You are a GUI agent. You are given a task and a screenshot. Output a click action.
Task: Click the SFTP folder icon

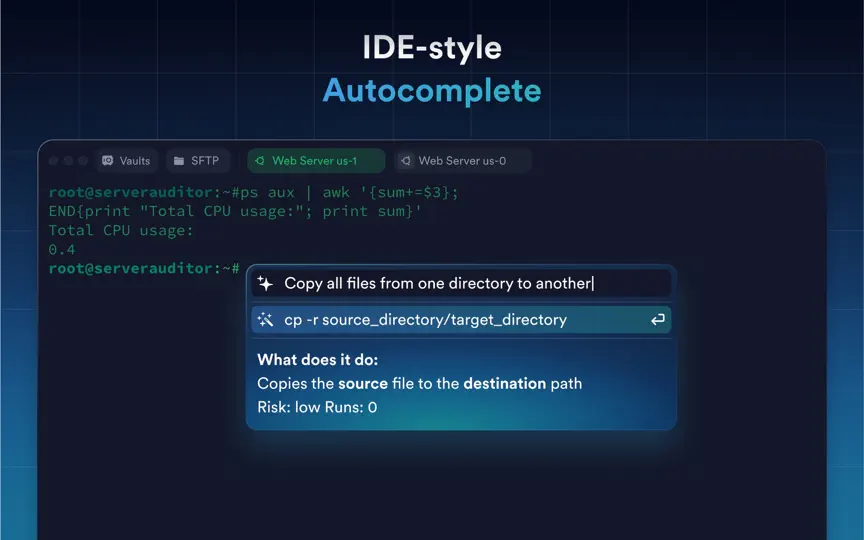click(x=179, y=161)
